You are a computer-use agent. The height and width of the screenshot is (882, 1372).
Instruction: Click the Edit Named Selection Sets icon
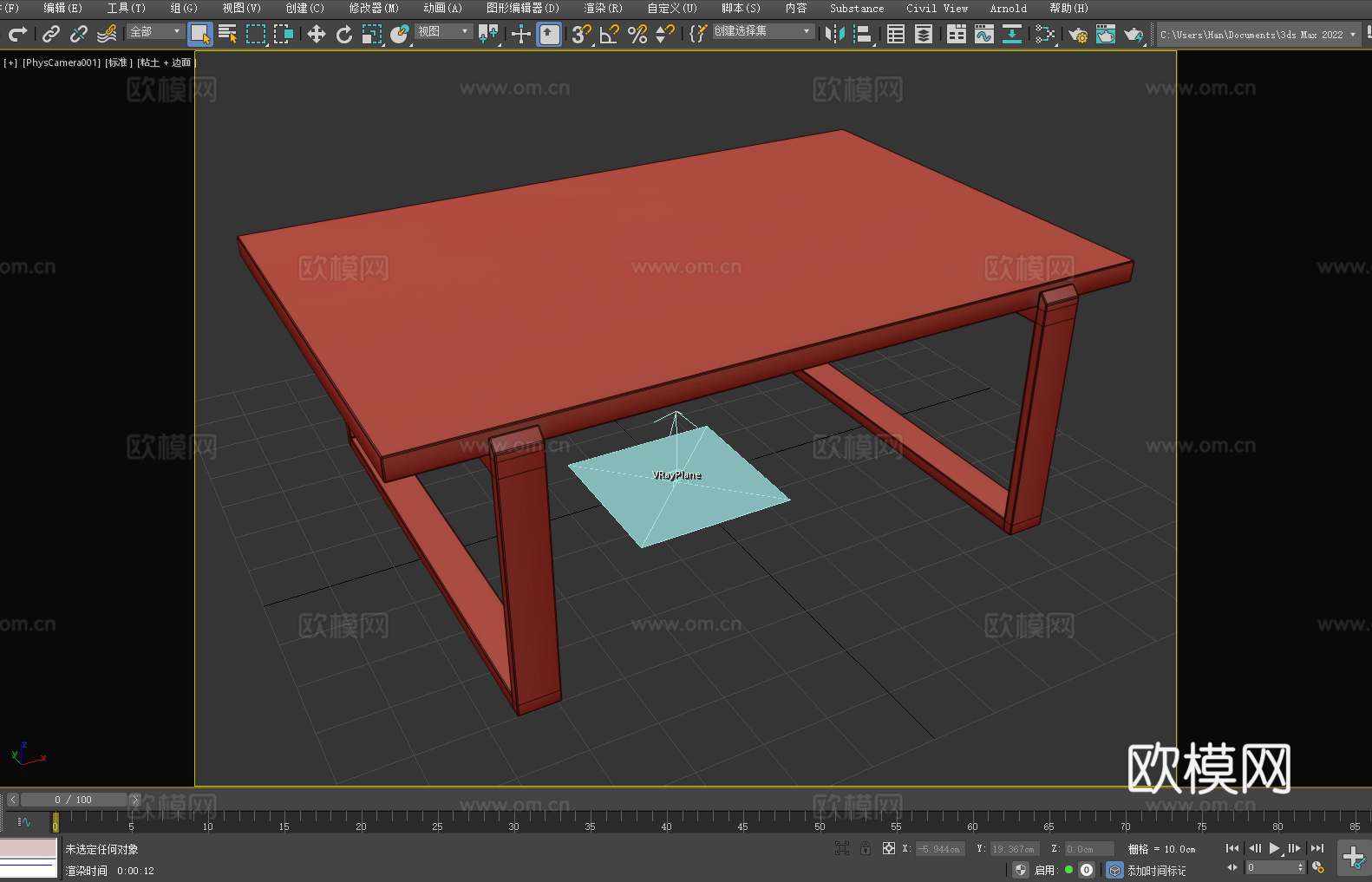(x=698, y=34)
